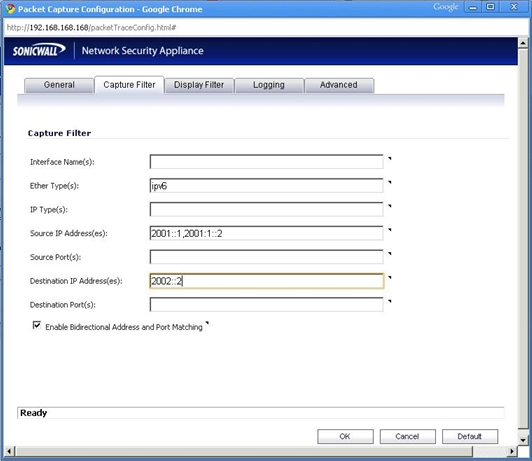Screen dimensions: 532x461
Task: Open the Display Filter tab
Action: click(x=199, y=85)
